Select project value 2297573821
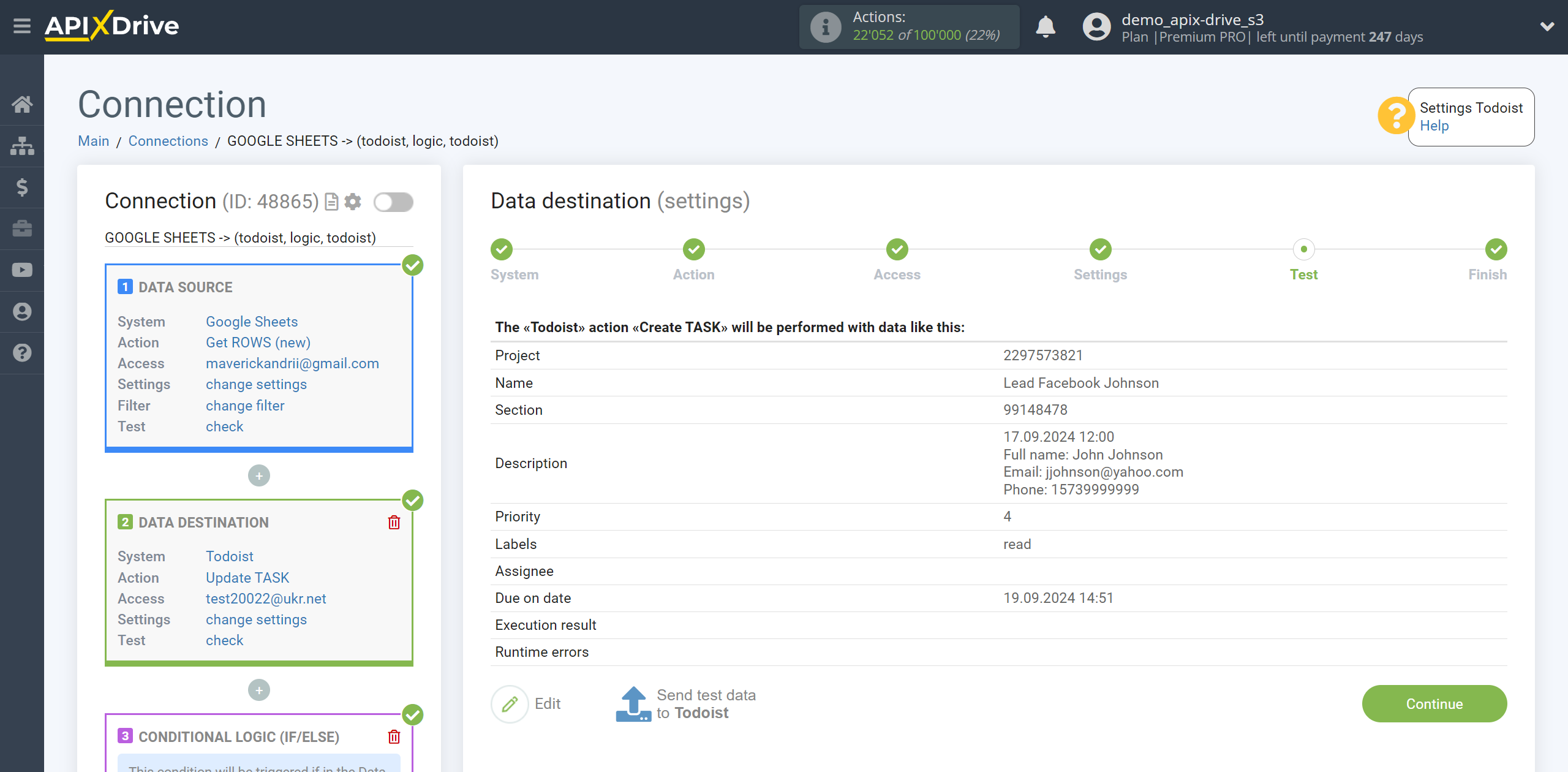The width and height of the screenshot is (1568, 772). click(1043, 355)
